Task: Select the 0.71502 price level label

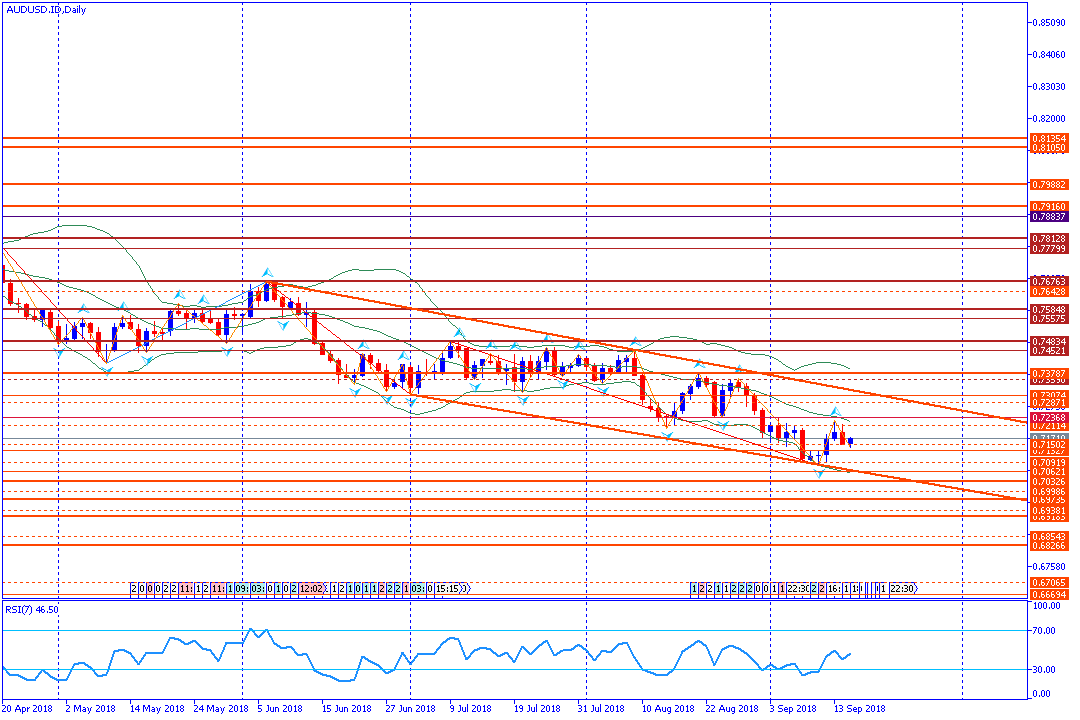Action: click(x=1048, y=445)
